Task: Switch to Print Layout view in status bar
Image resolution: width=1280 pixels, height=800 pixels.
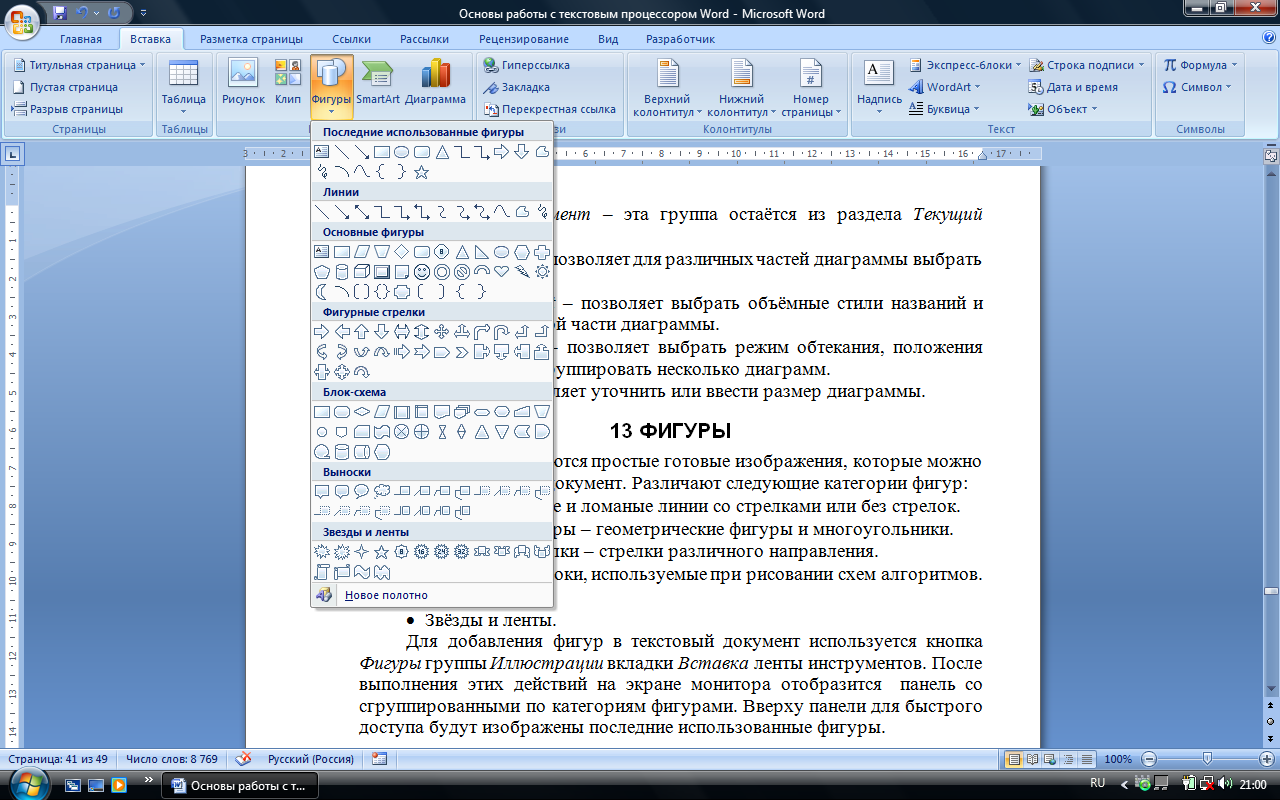Action: point(1014,759)
